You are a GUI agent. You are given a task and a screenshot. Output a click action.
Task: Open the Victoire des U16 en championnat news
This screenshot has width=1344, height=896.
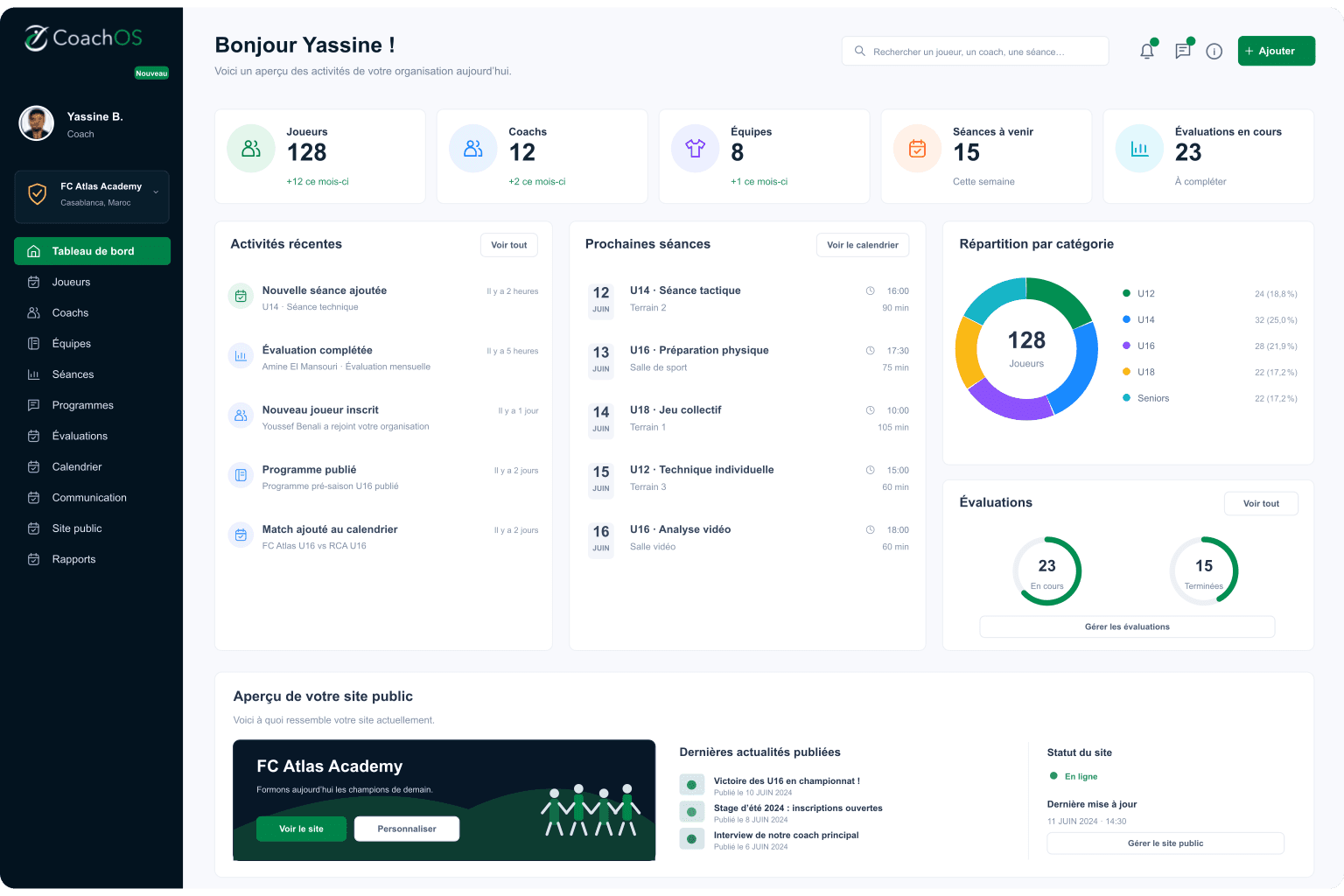787,781
